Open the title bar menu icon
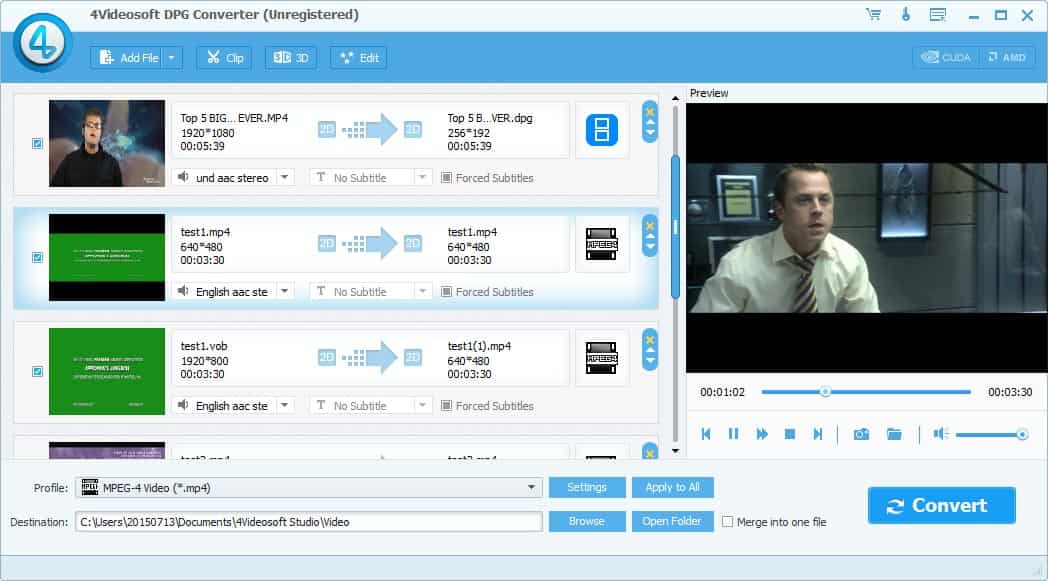 point(938,14)
